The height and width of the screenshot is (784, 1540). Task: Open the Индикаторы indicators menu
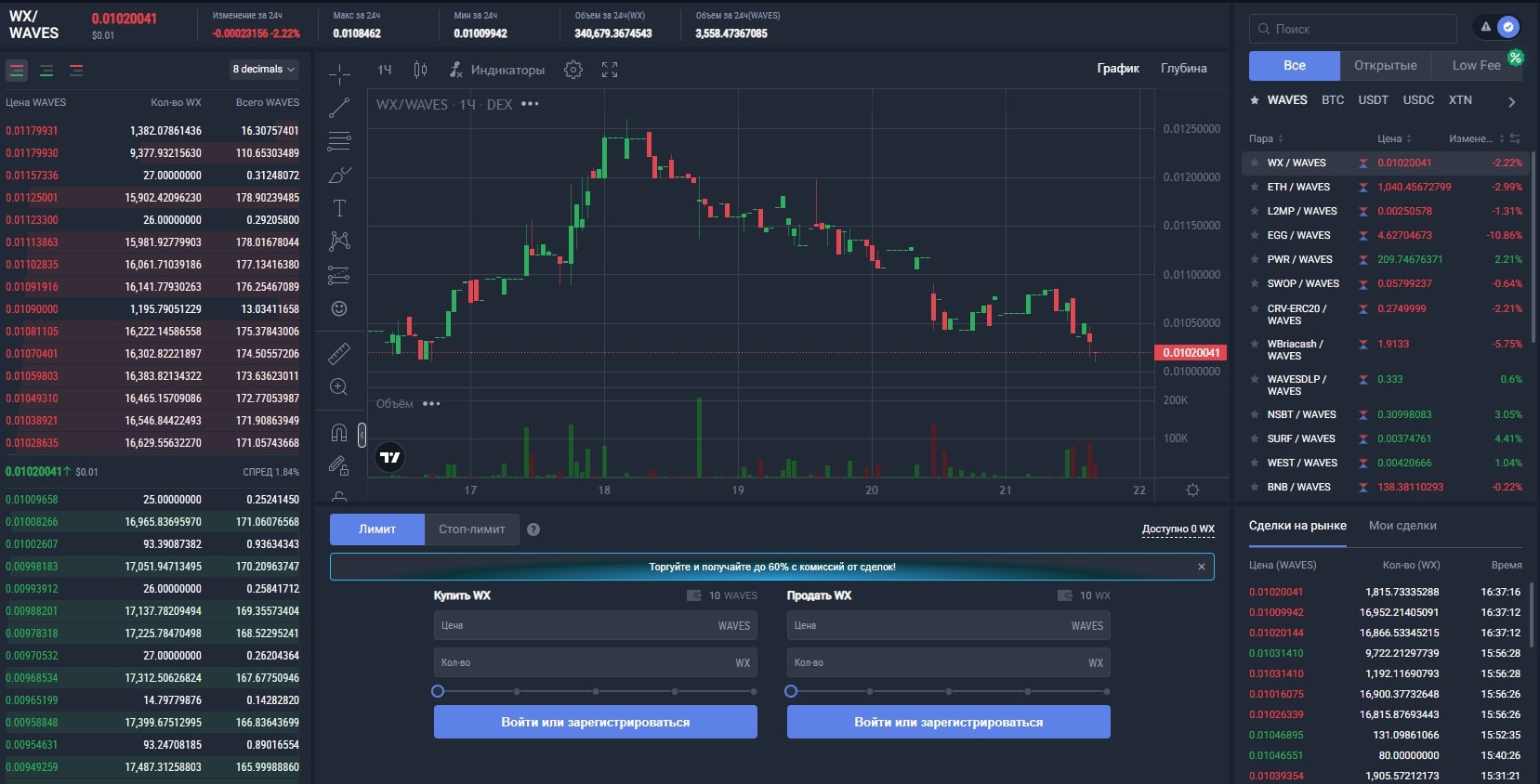pos(496,70)
